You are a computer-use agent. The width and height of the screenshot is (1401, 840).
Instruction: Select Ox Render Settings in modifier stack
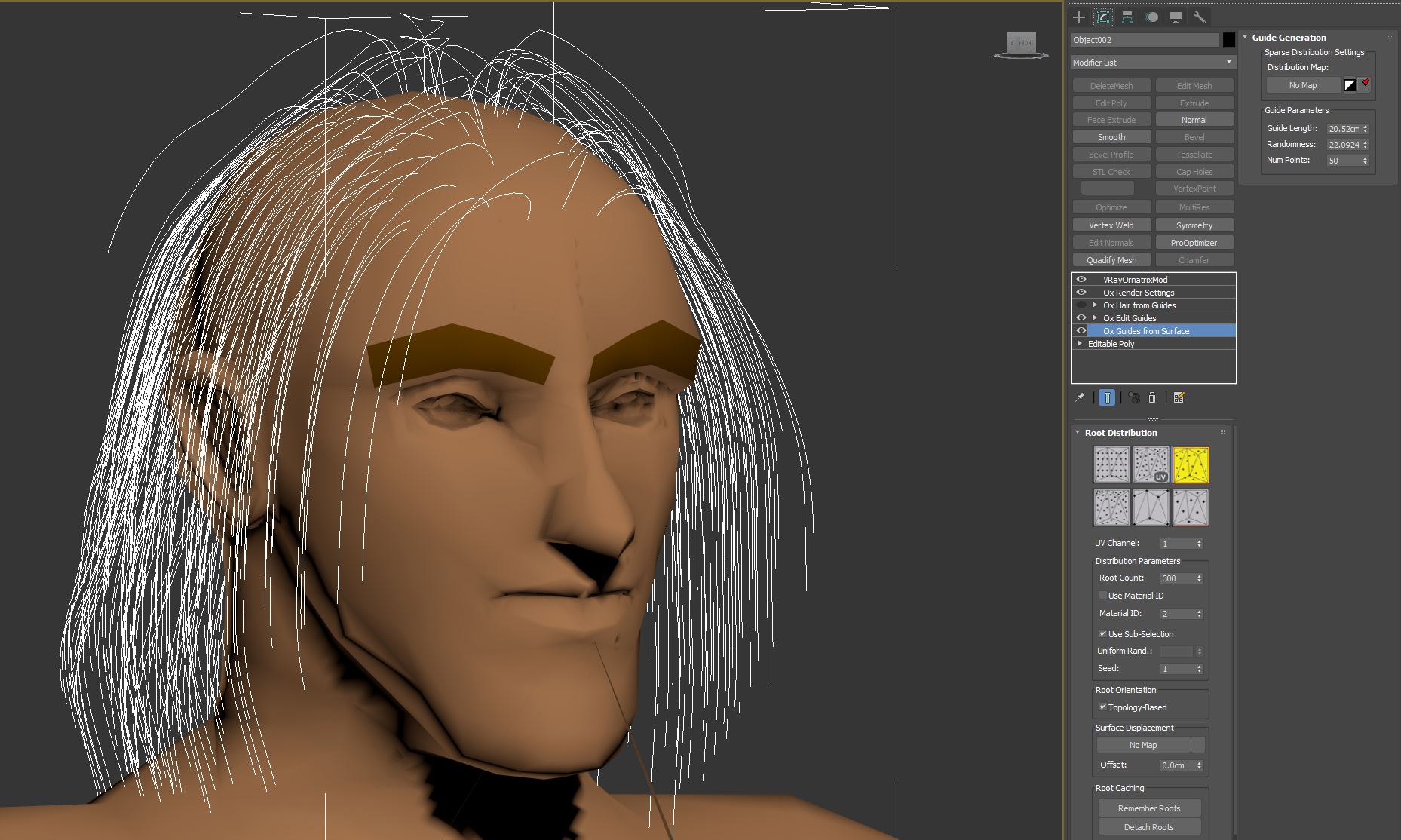click(1139, 293)
